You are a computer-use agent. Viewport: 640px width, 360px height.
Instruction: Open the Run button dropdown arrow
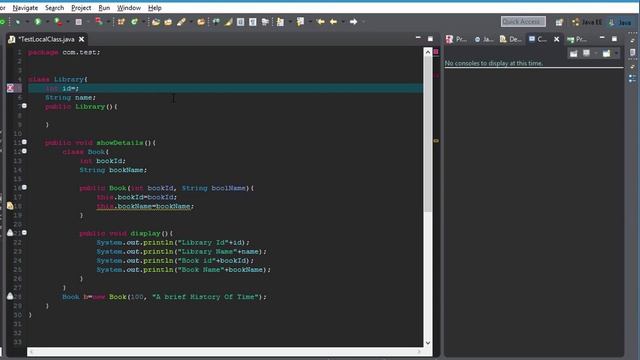pos(47,22)
